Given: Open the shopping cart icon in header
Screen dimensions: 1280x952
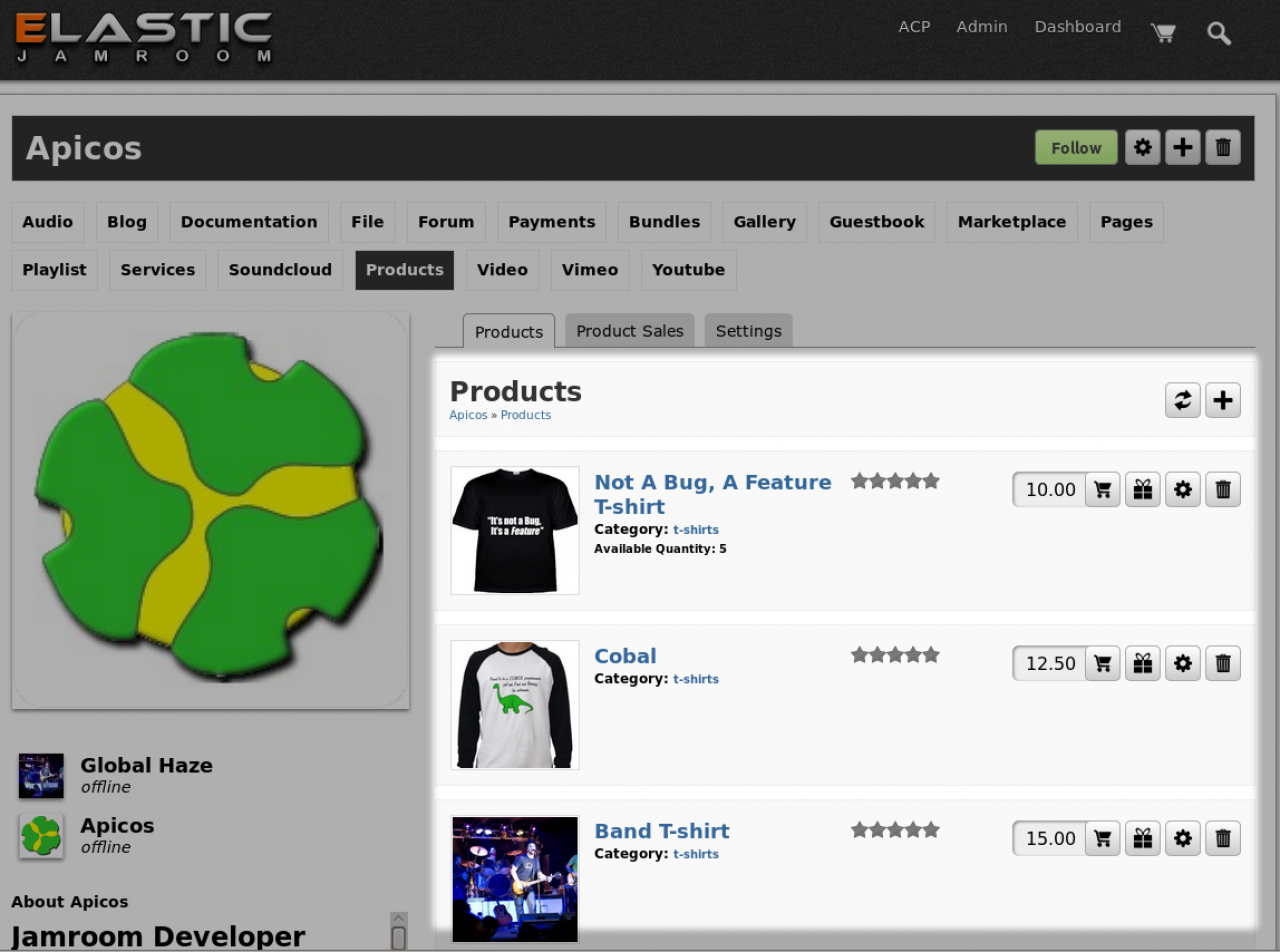Looking at the screenshot, I should pyautogui.click(x=1162, y=32).
